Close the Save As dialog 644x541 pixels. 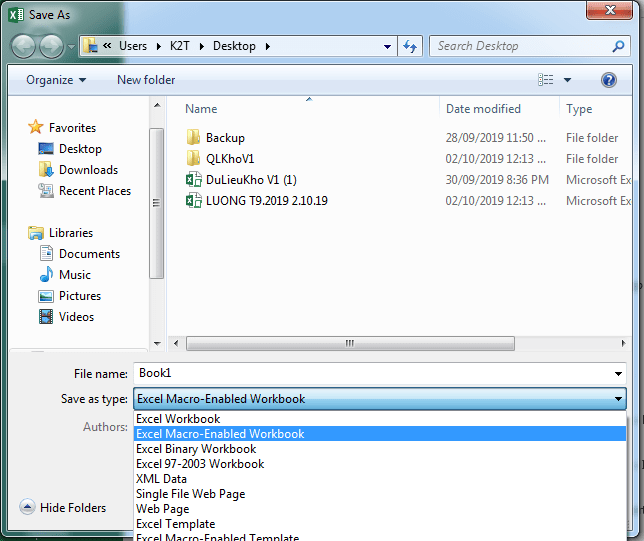(609, 10)
